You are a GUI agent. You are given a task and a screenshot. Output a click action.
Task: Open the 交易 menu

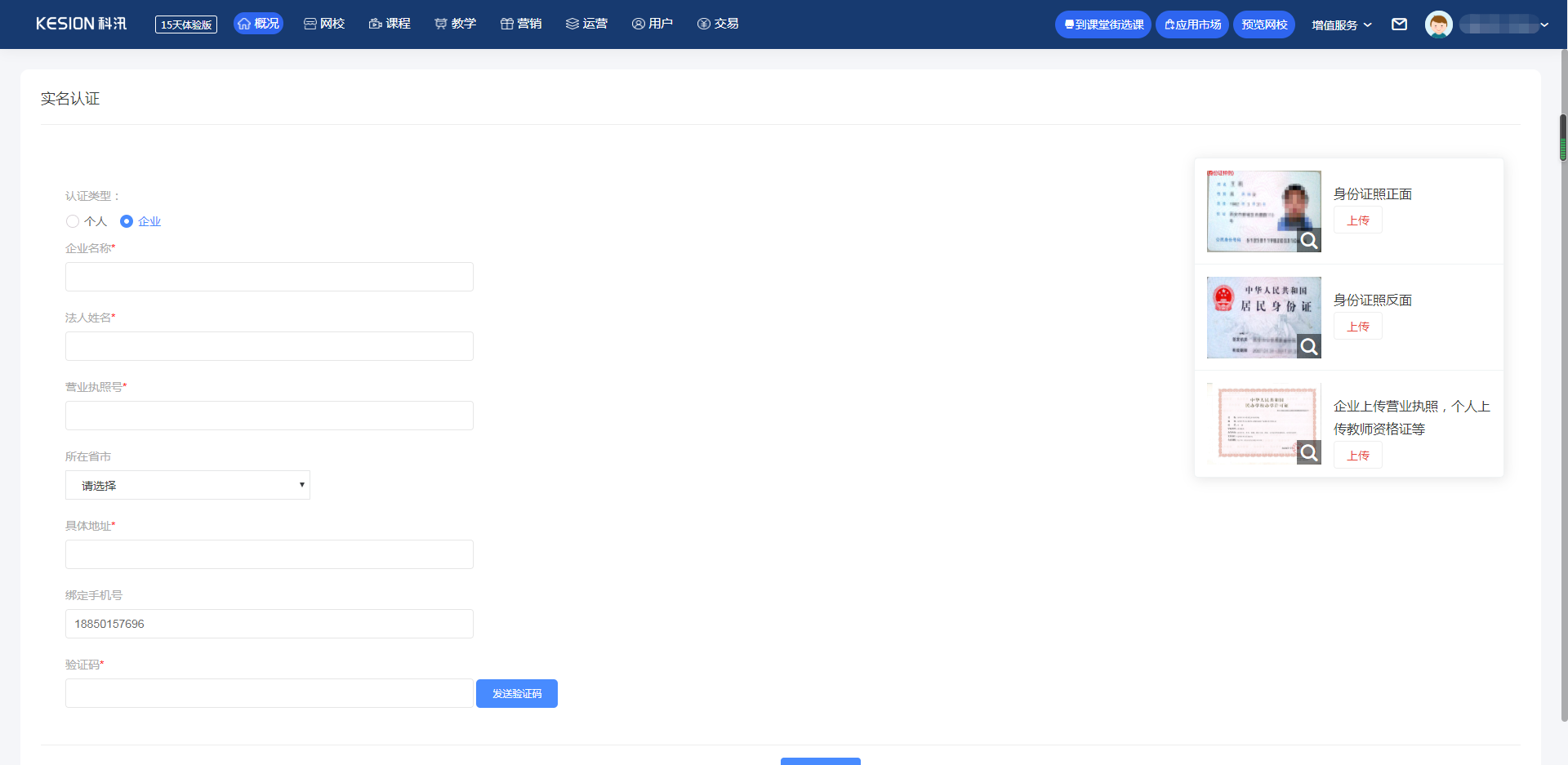(x=718, y=24)
